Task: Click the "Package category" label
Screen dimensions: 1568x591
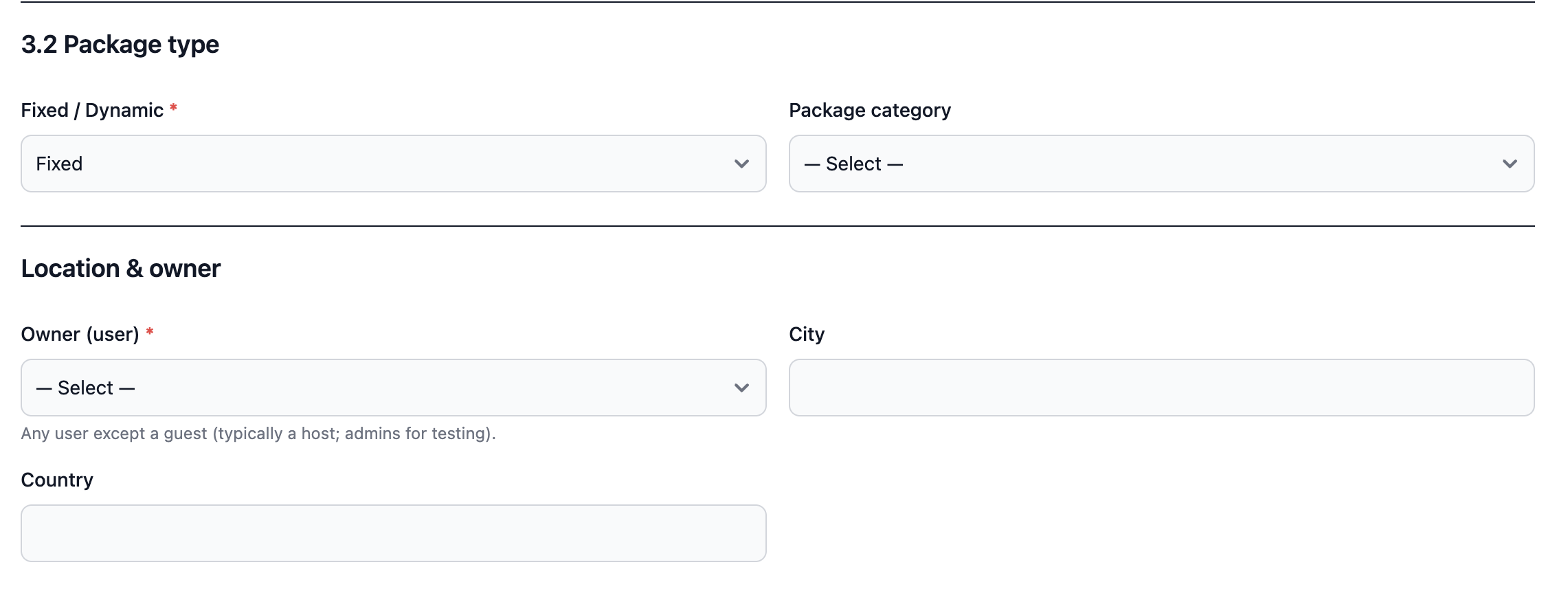Action: tap(869, 110)
